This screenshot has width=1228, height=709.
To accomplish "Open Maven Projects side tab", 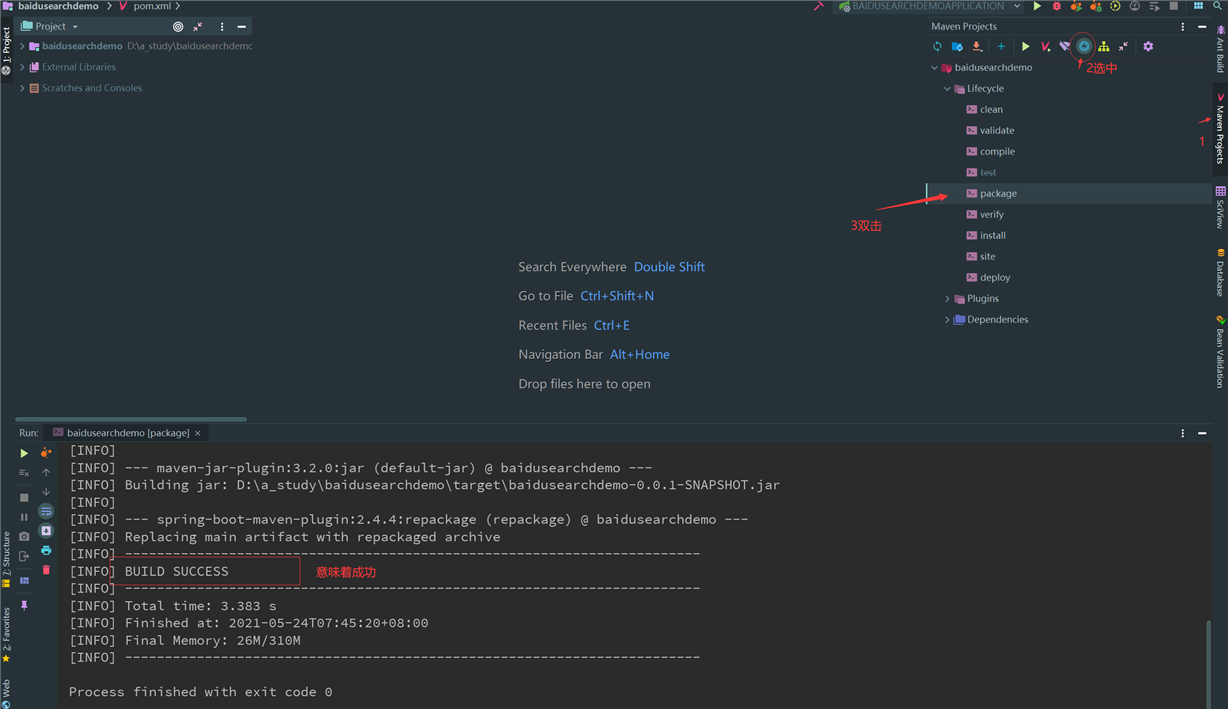I will click(1220, 129).
